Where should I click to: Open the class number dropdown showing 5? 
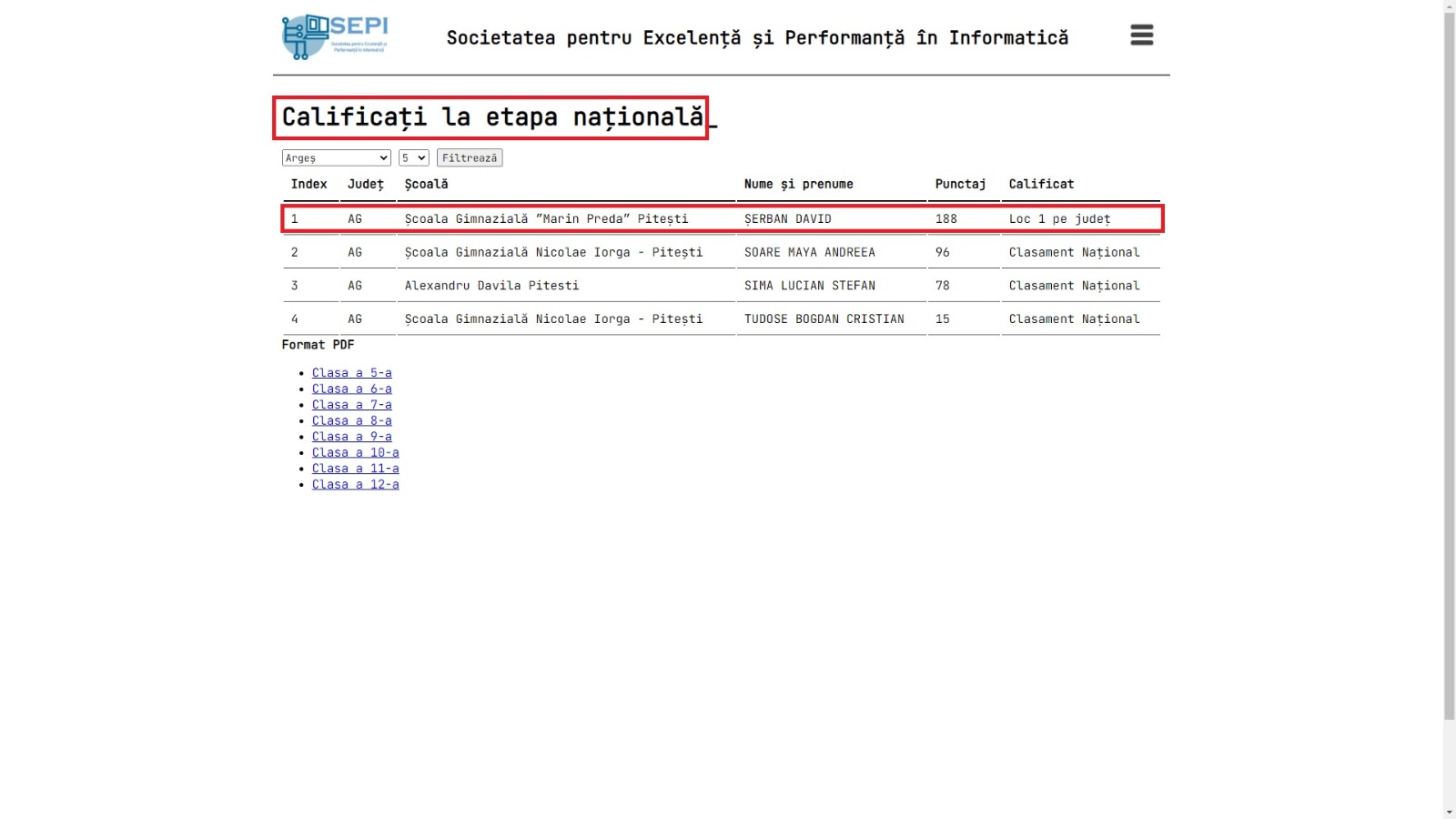(414, 158)
